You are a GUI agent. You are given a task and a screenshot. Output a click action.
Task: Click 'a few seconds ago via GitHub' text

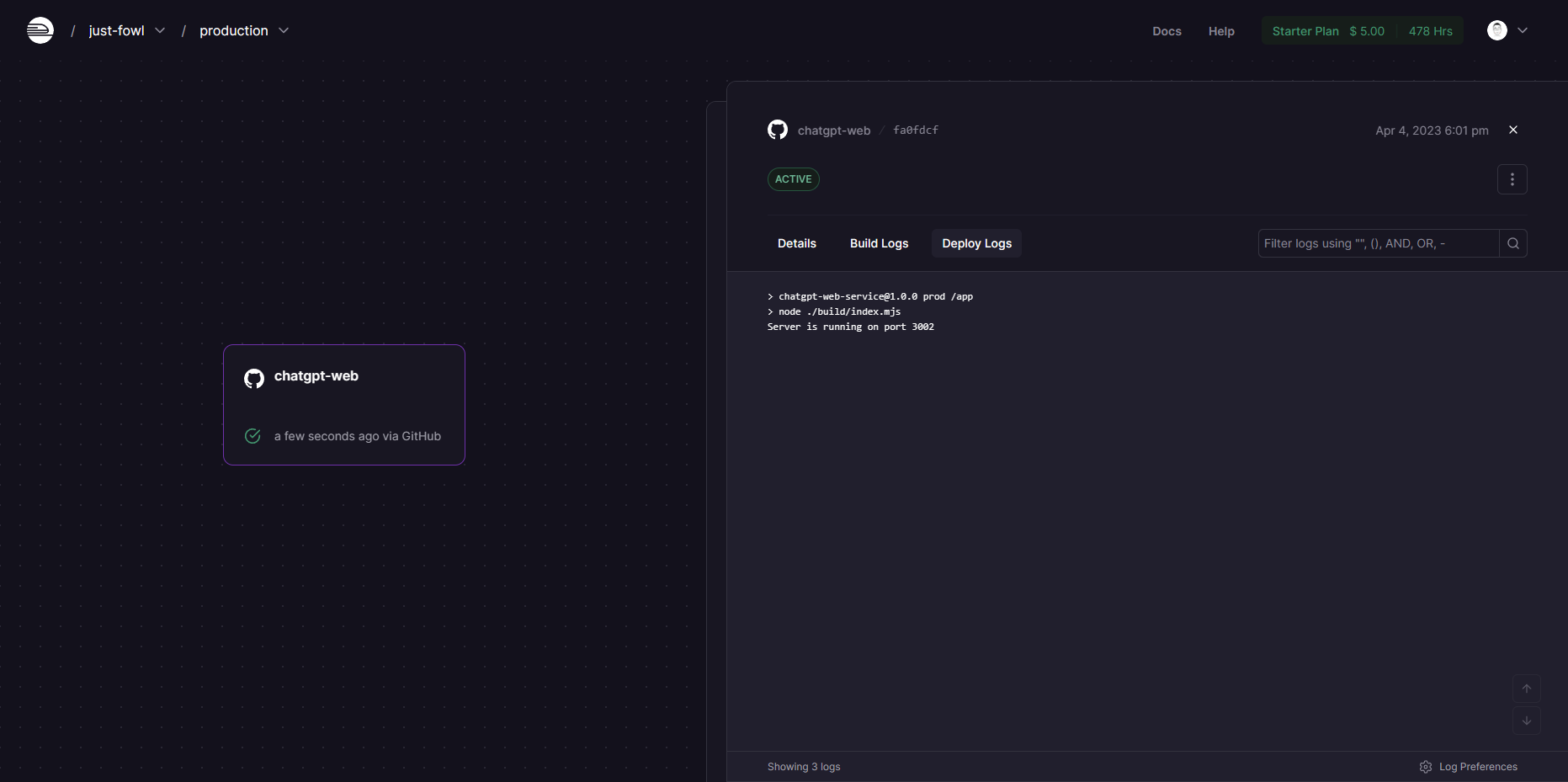coord(358,436)
